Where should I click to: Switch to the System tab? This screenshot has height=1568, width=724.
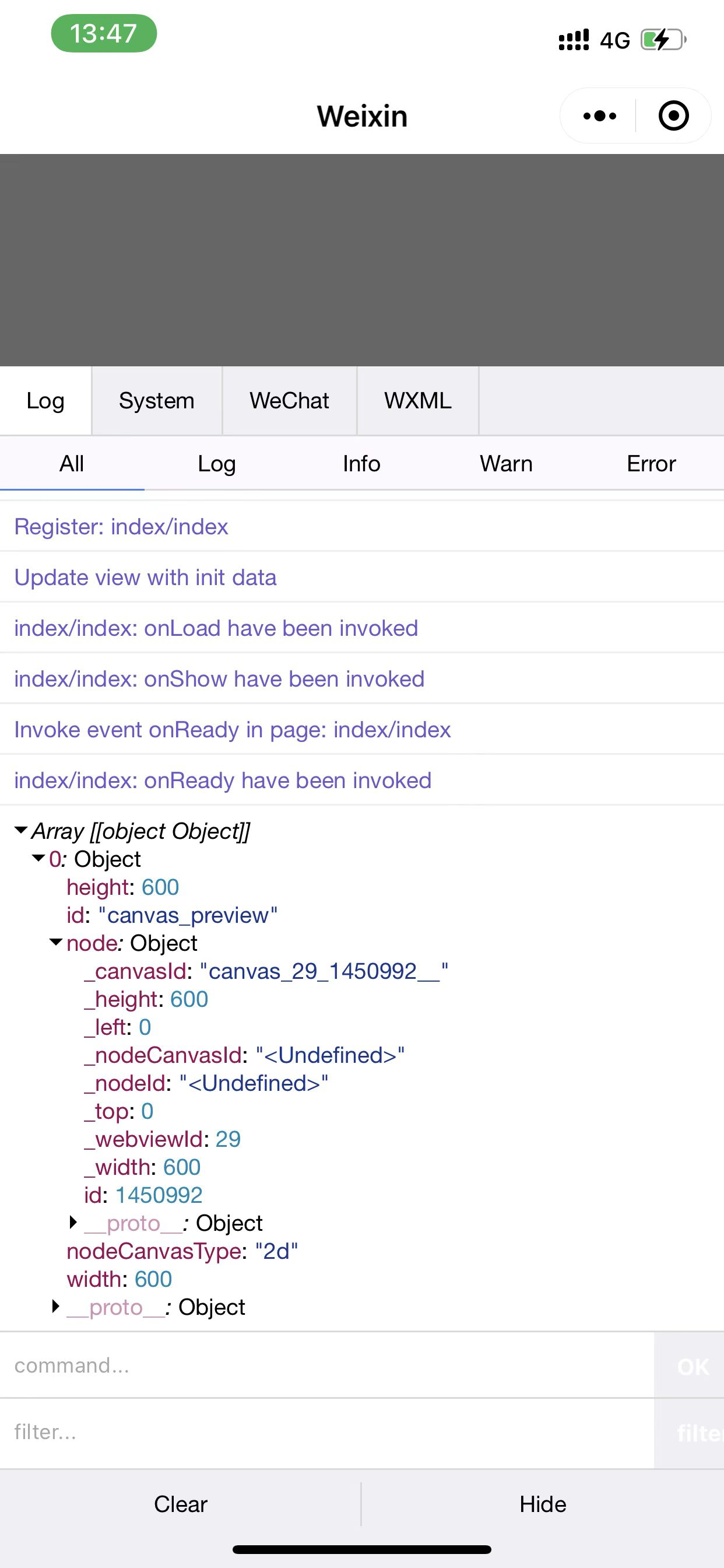[x=156, y=401]
